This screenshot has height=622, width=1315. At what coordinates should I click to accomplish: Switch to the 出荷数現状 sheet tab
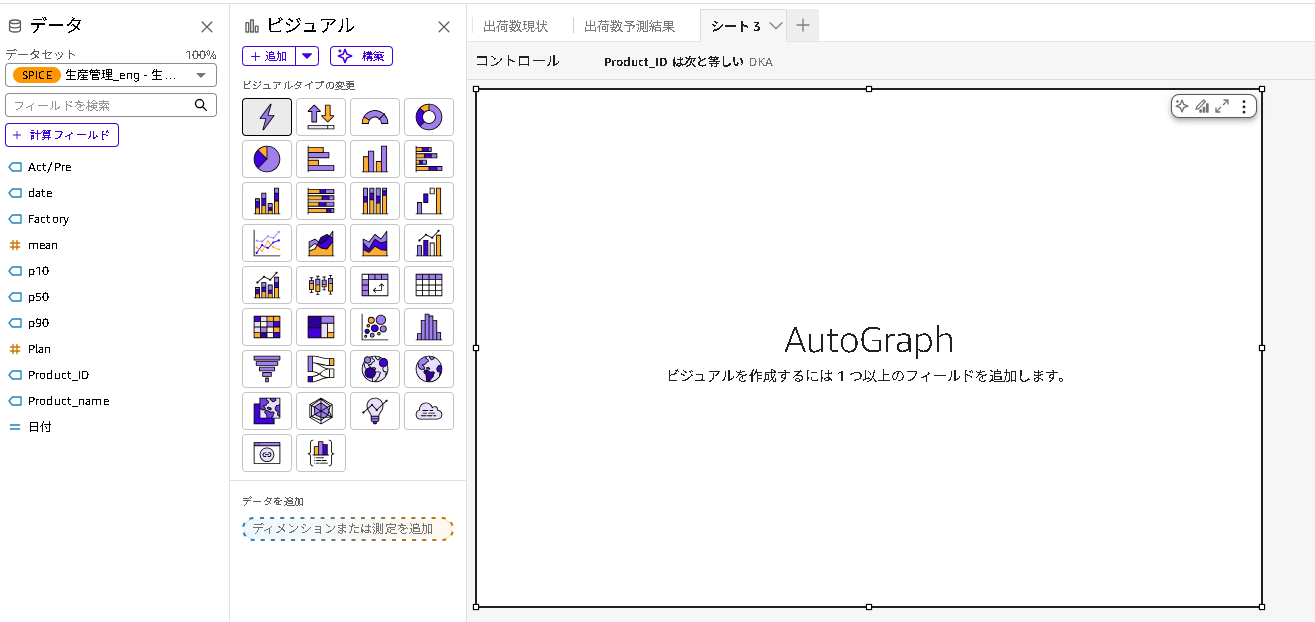click(515, 26)
